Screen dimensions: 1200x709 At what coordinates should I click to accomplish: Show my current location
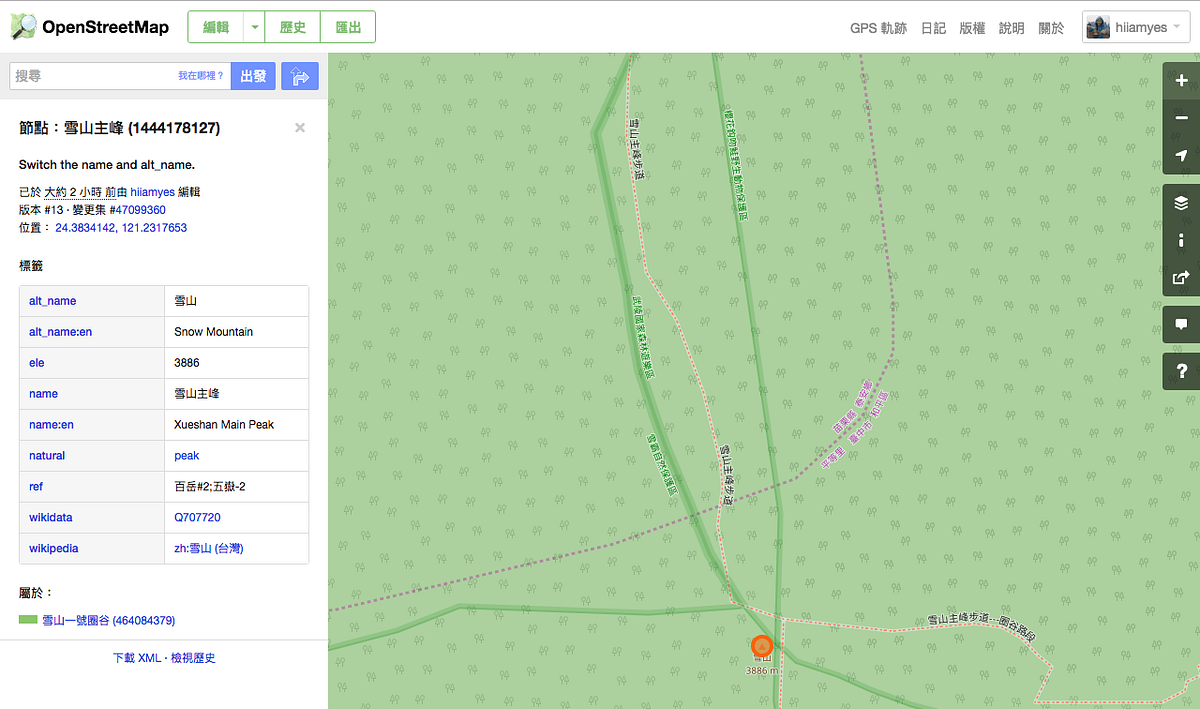1181,156
